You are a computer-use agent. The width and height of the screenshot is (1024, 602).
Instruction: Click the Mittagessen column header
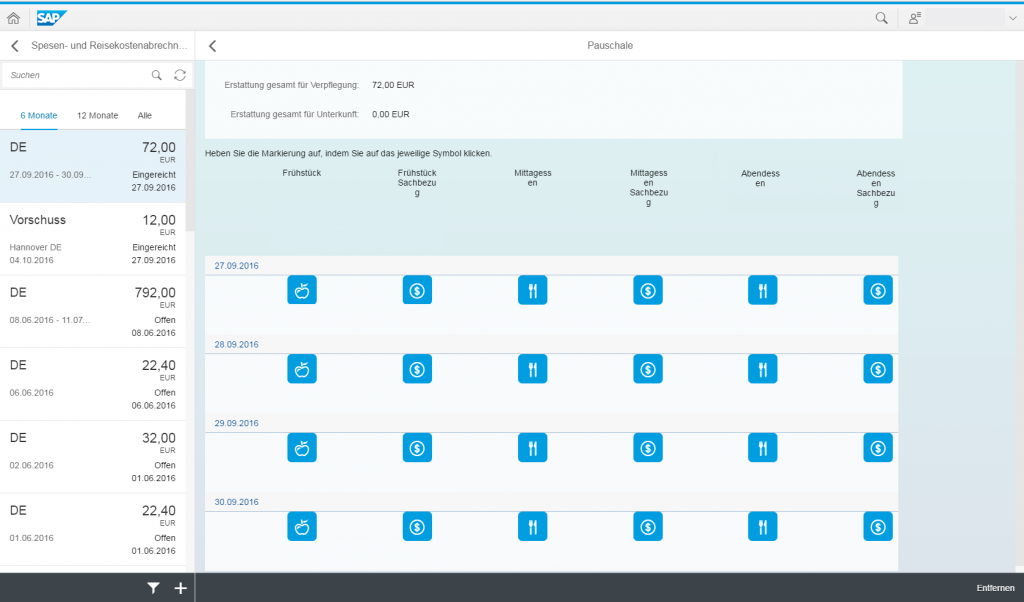point(533,178)
